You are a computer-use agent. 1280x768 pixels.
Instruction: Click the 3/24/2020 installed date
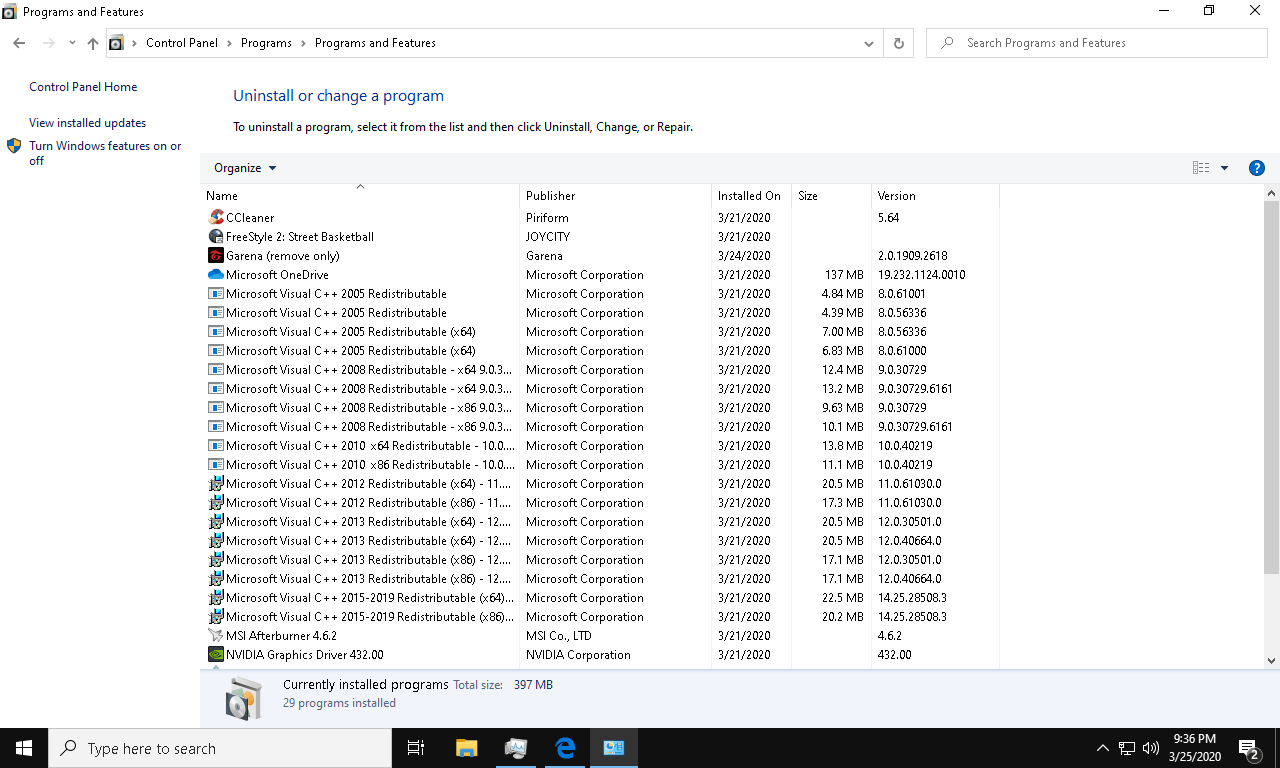click(744, 256)
